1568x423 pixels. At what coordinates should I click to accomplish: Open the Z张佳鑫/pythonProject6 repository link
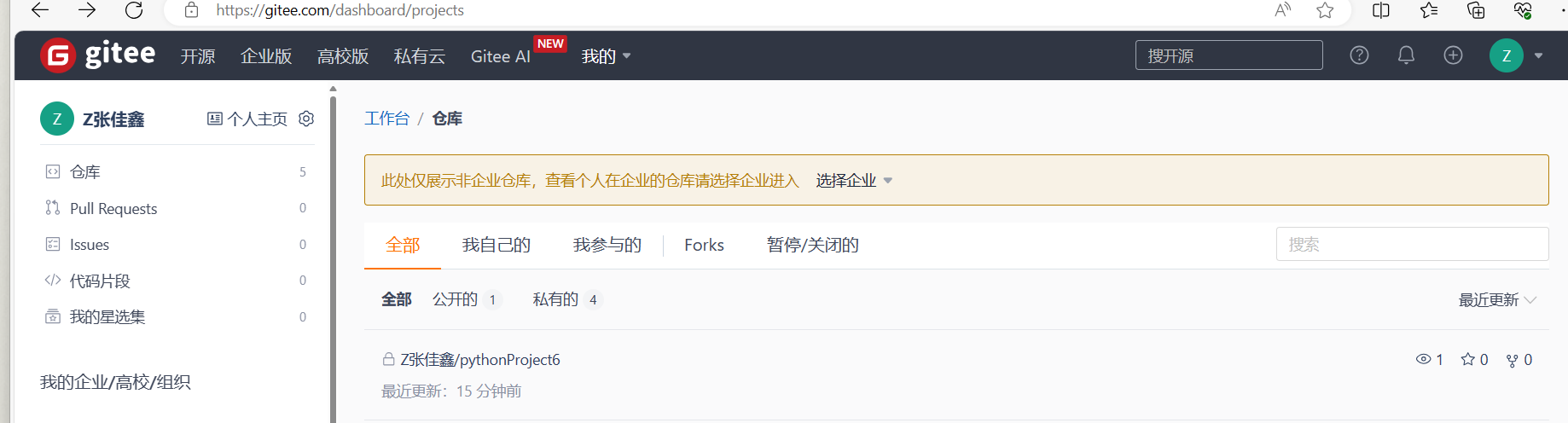(x=480, y=360)
